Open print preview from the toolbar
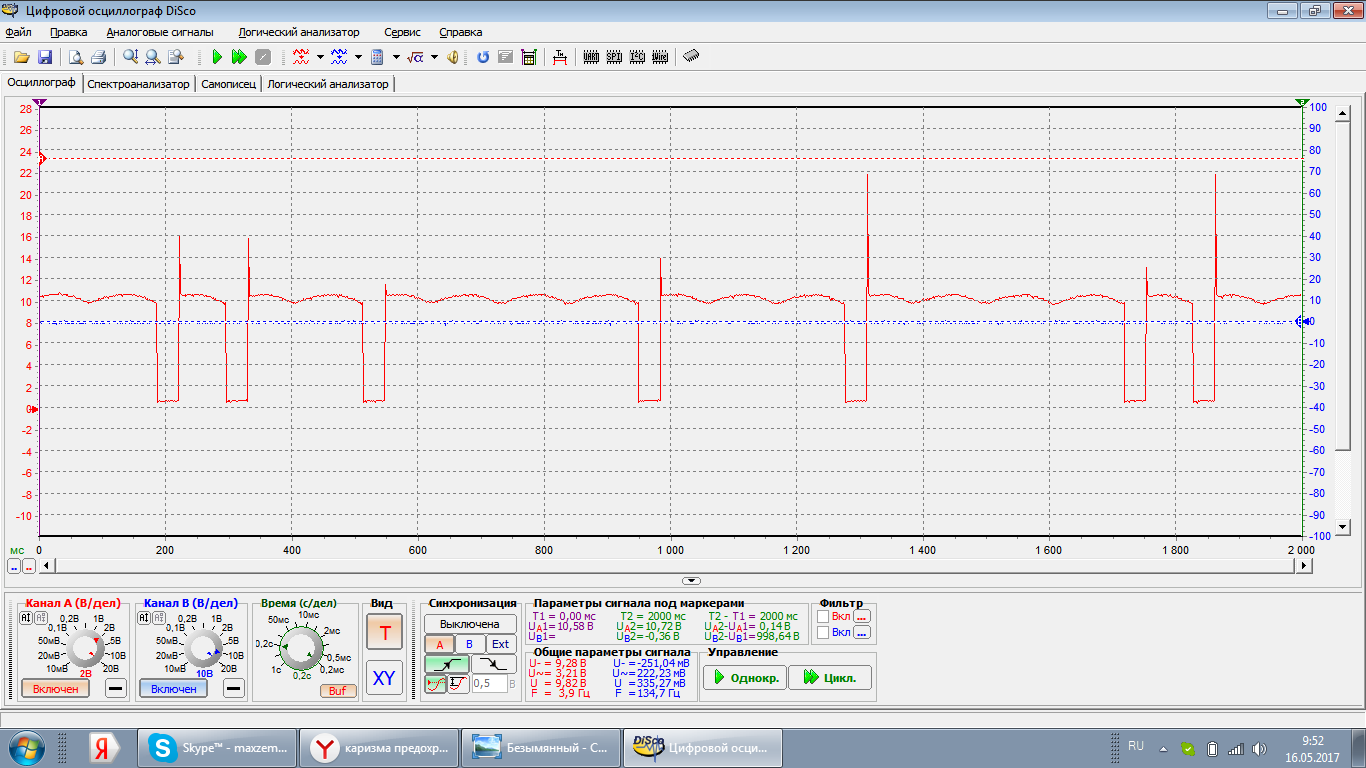 pos(76,57)
